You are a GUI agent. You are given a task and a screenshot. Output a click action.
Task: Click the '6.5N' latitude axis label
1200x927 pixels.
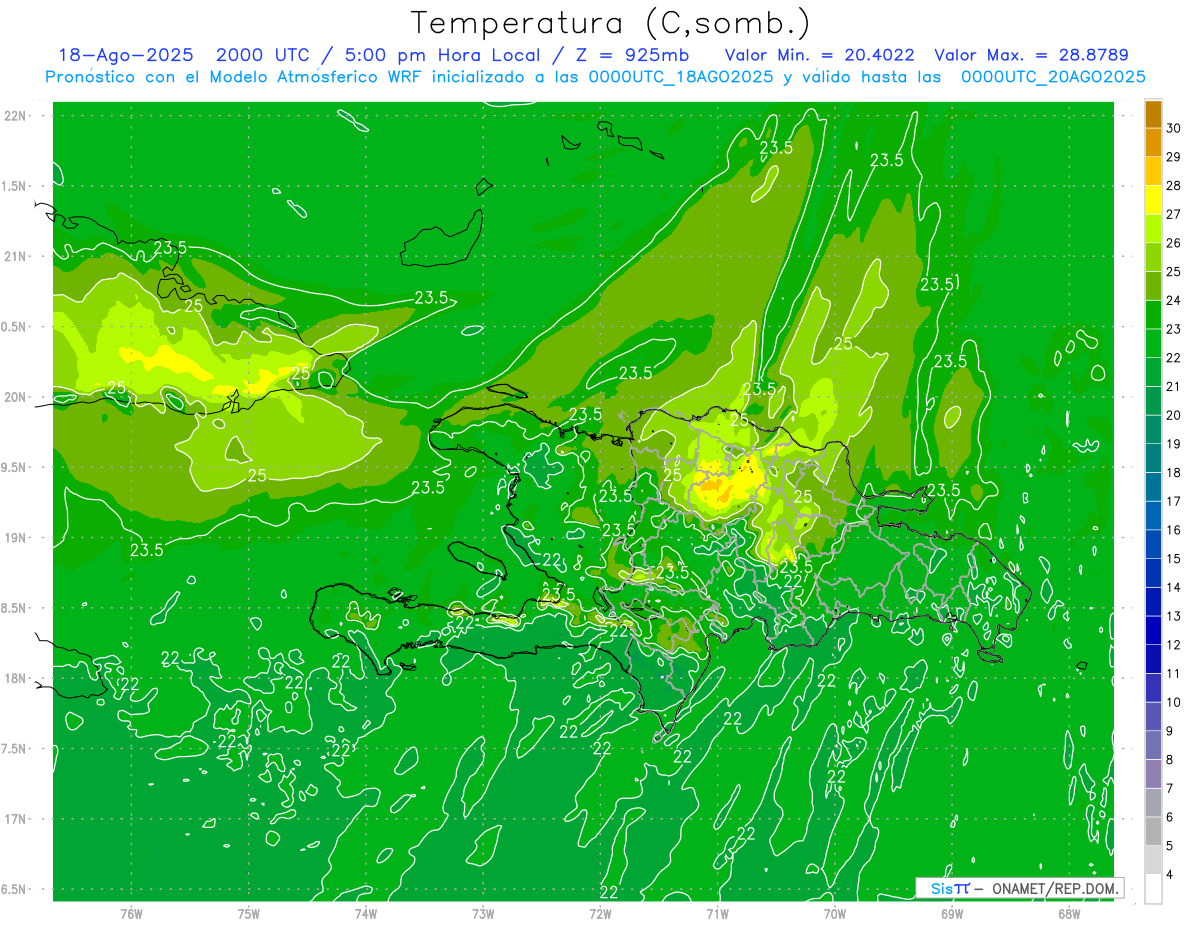14,889
